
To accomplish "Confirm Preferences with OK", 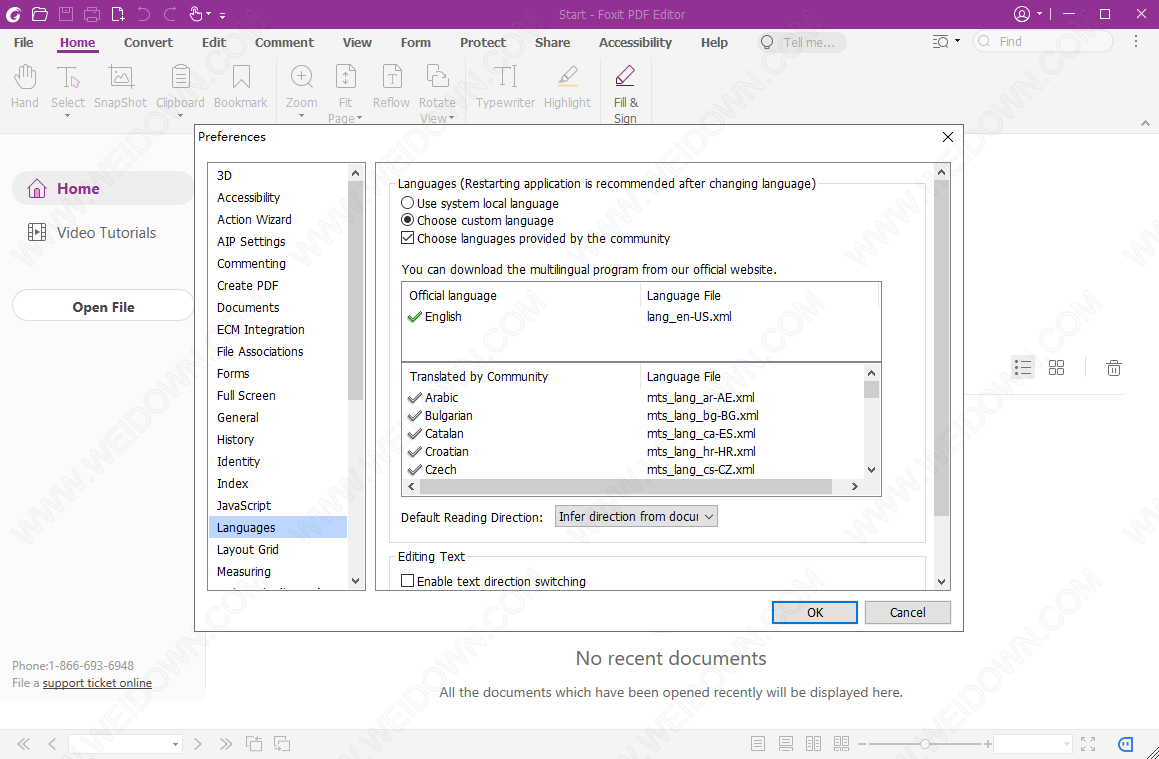I will pyautogui.click(x=815, y=612).
